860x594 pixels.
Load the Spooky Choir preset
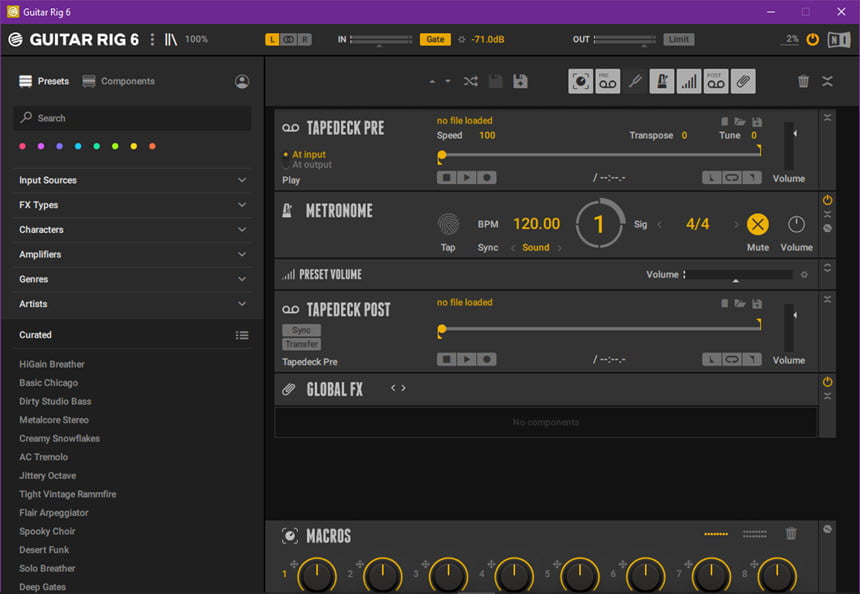coord(47,531)
